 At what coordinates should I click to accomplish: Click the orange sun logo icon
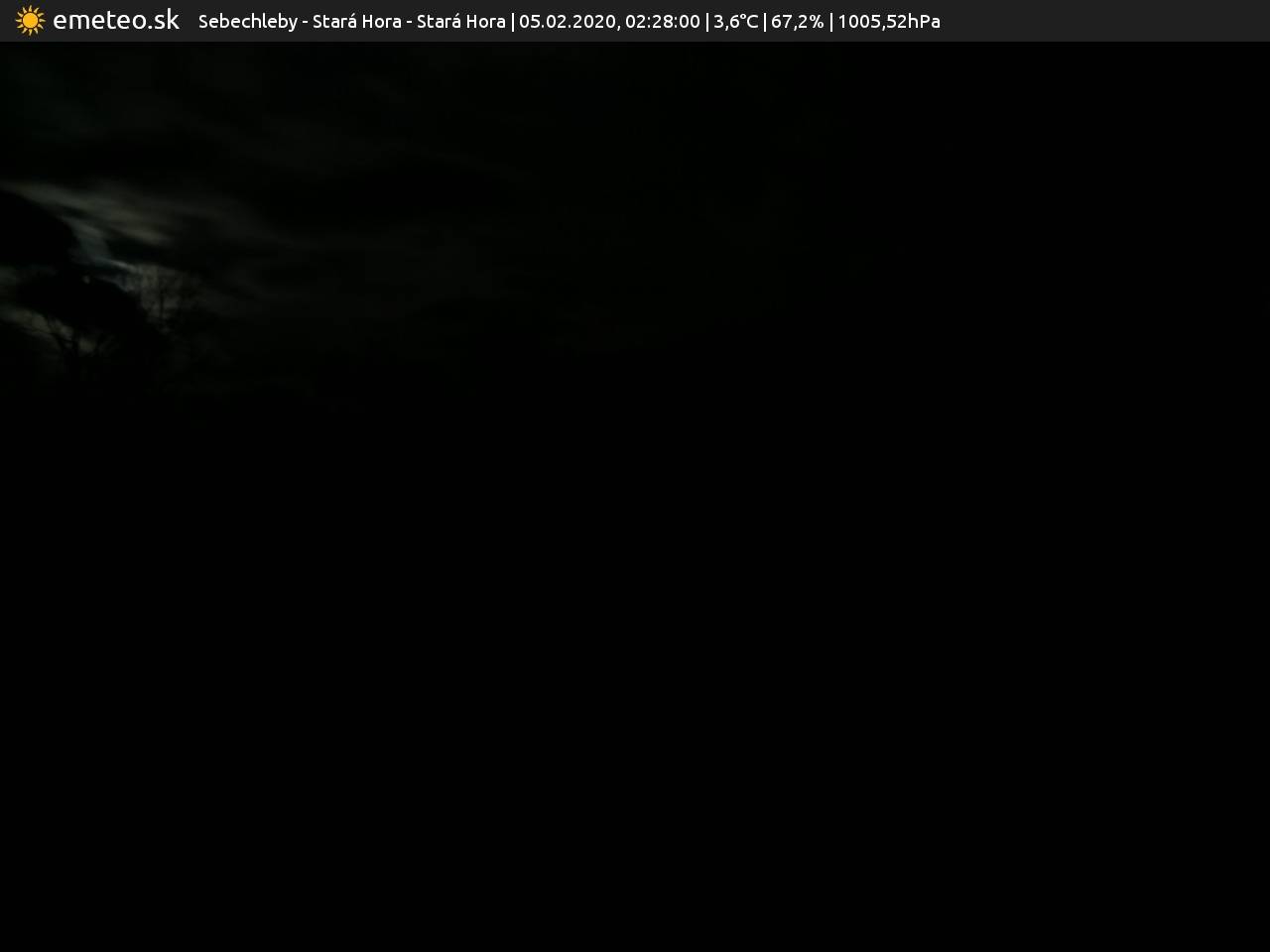(x=30, y=21)
